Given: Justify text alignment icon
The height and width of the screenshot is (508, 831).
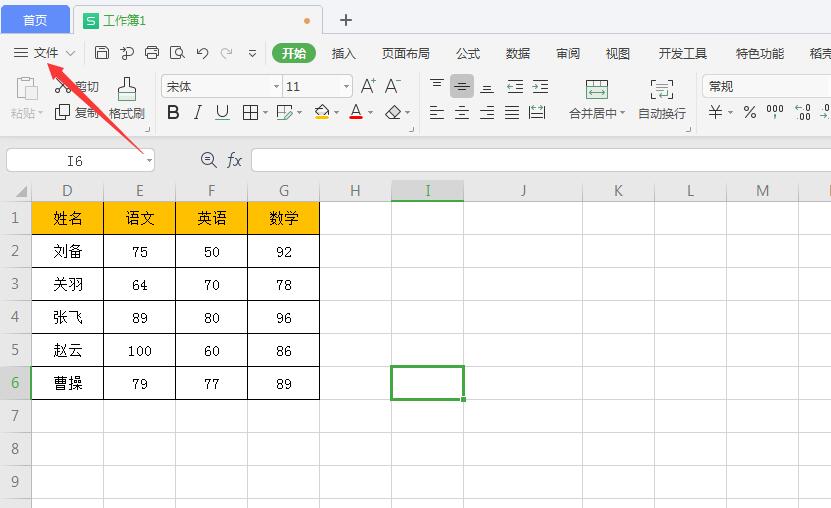Looking at the screenshot, I should [512, 112].
